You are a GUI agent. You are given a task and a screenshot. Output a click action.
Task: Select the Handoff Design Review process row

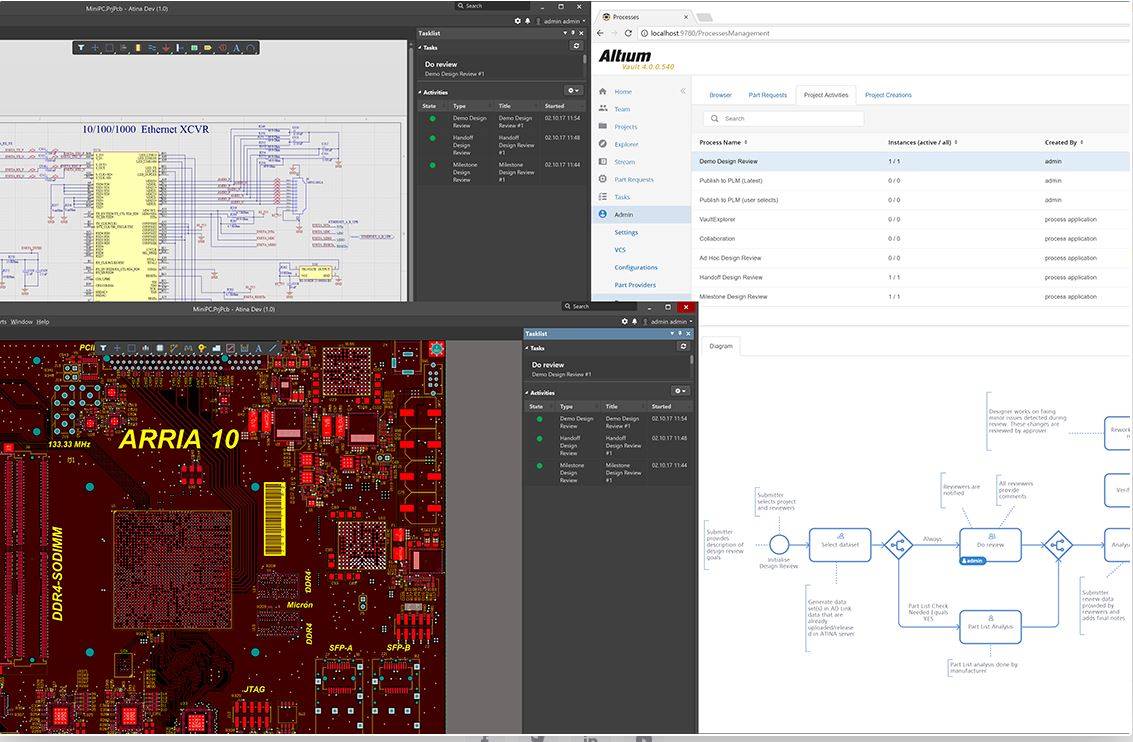[730, 277]
